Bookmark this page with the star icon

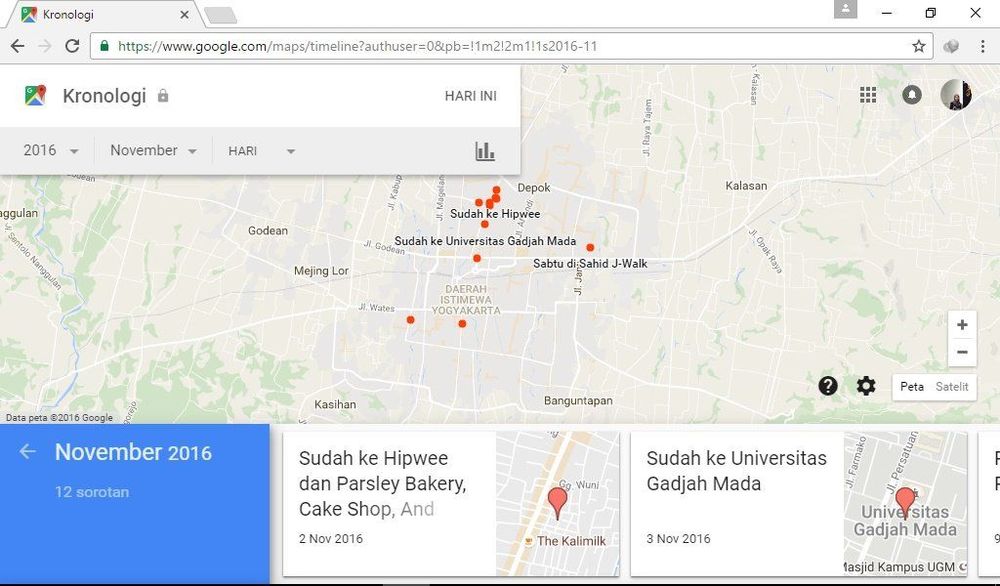point(918,46)
